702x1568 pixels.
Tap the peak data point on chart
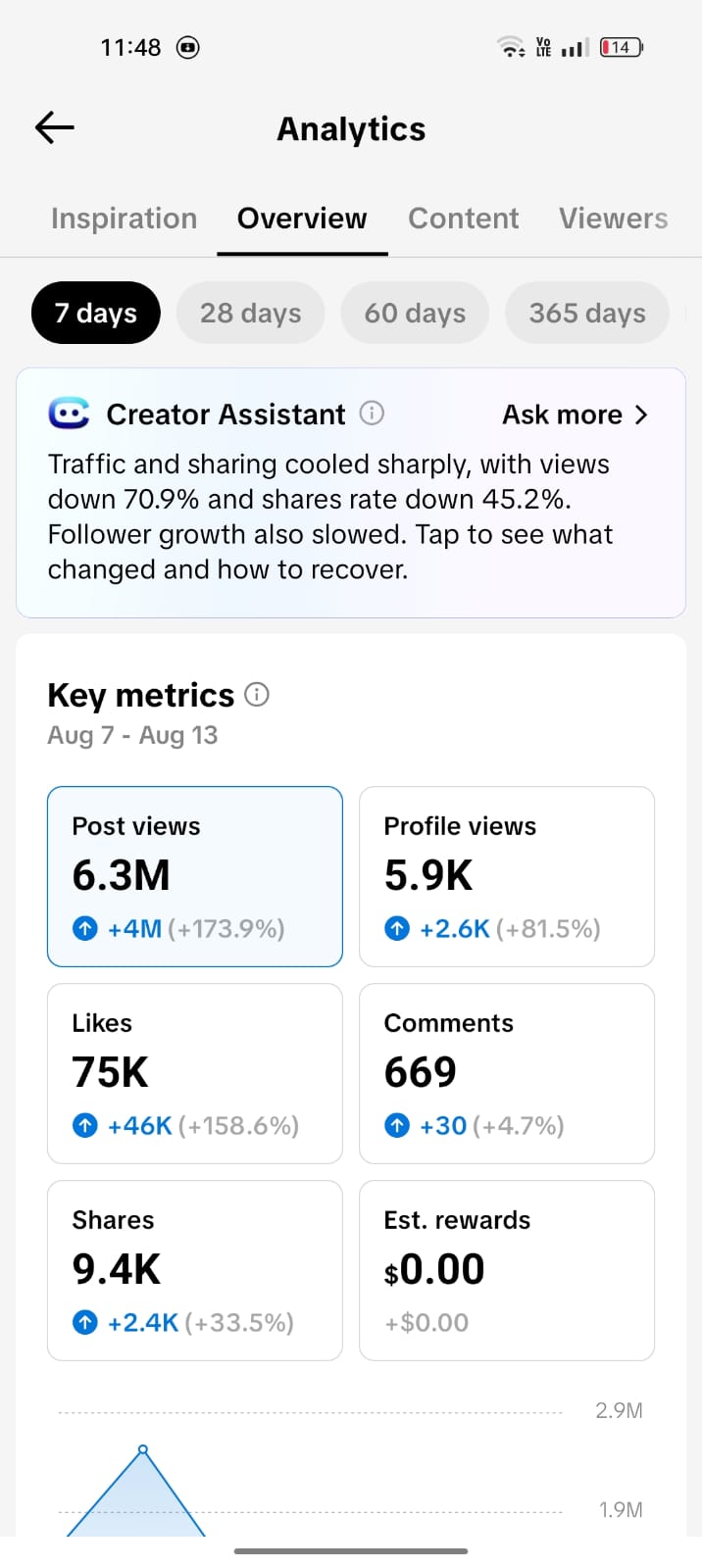pyautogui.click(x=143, y=1448)
